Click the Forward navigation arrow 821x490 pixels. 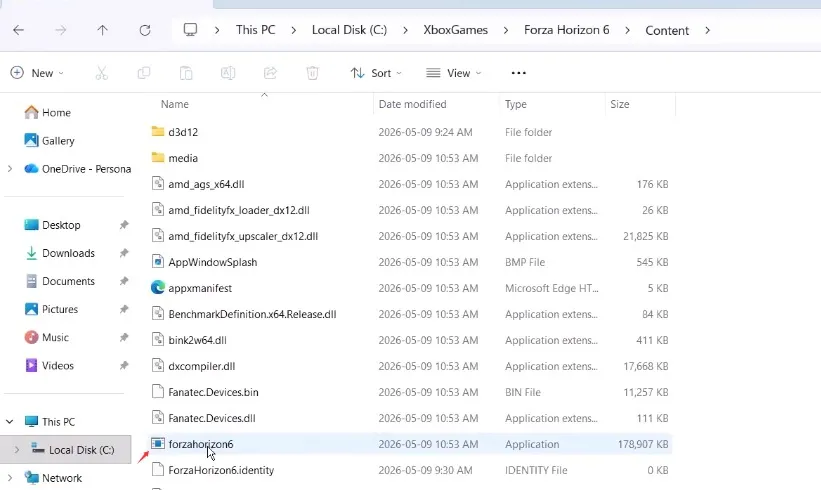[61, 30]
